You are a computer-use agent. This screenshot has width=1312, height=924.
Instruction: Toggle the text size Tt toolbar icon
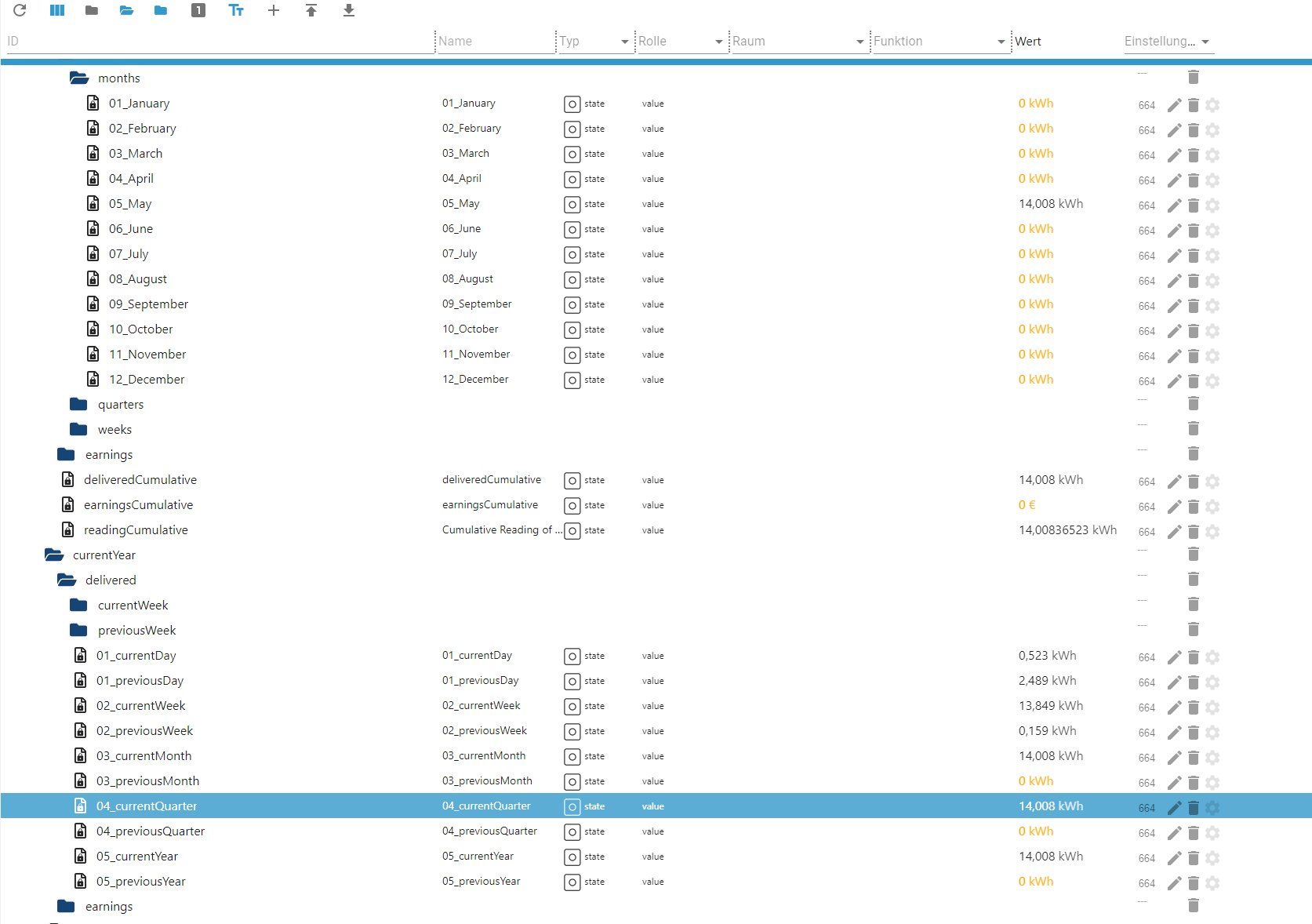236,10
